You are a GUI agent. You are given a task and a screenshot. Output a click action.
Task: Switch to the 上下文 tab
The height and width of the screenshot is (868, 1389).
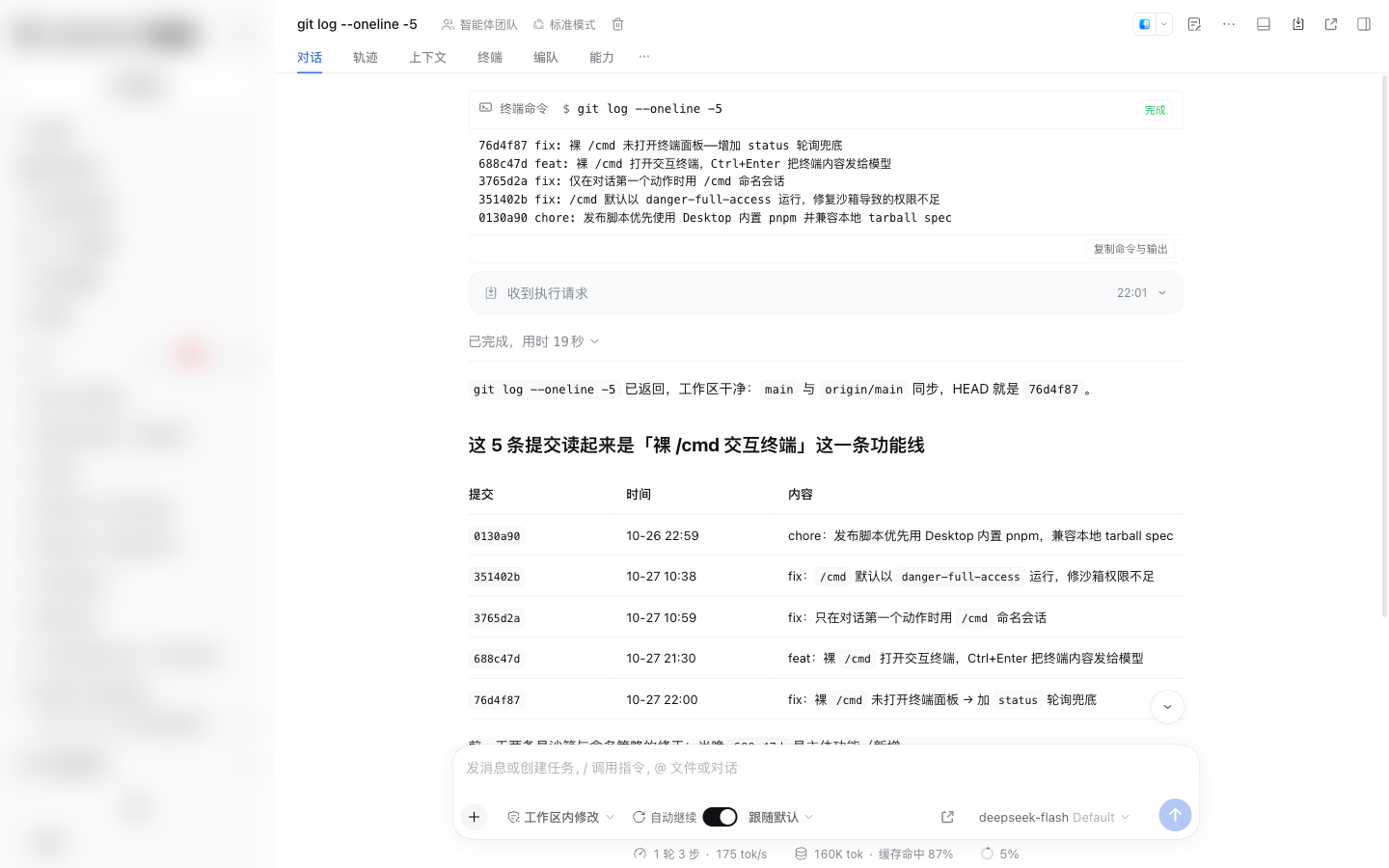[427, 58]
